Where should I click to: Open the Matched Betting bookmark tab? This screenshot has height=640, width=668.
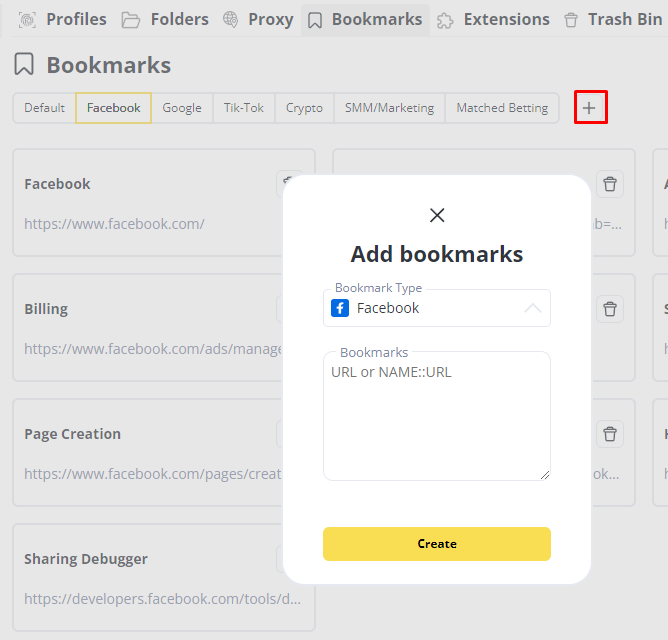click(502, 108)
